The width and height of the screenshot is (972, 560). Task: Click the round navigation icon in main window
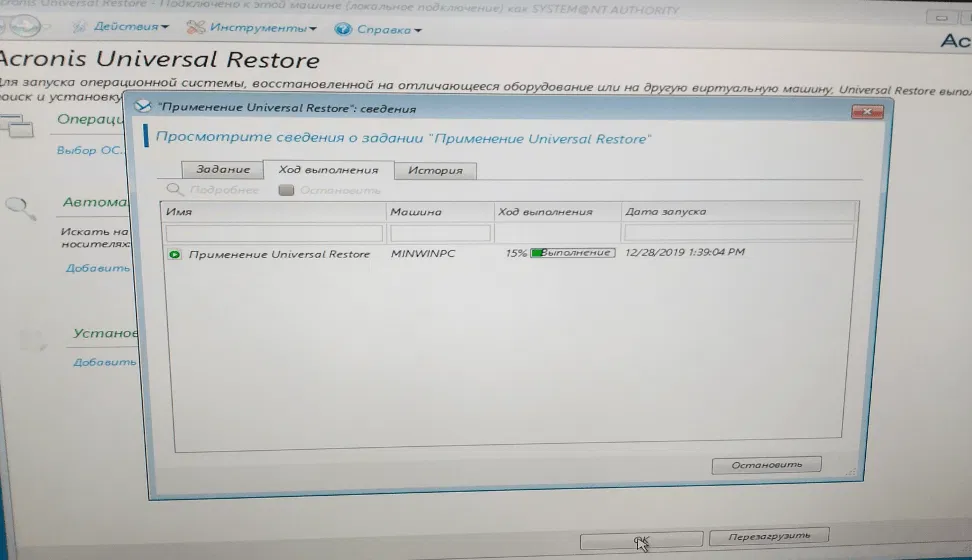[23, 26]
